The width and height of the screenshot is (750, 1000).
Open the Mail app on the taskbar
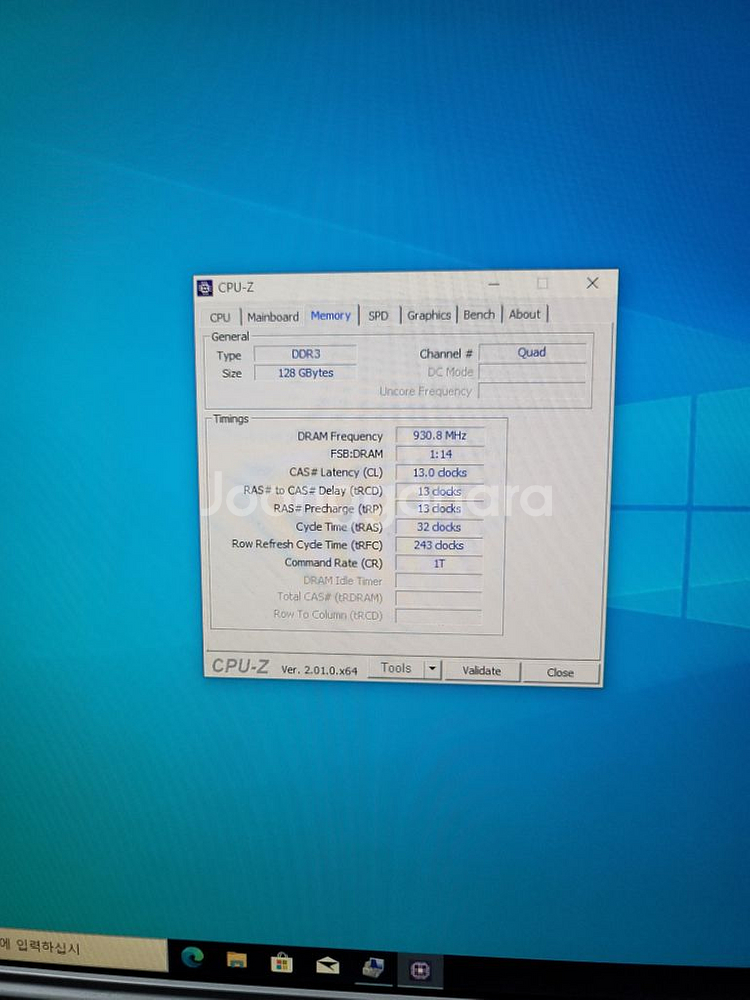[x=328, y=966]
